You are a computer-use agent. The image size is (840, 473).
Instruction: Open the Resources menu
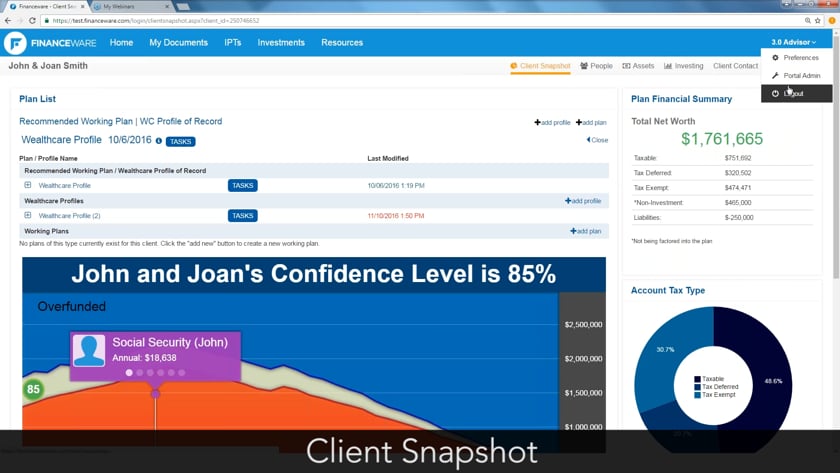point(342,43)
